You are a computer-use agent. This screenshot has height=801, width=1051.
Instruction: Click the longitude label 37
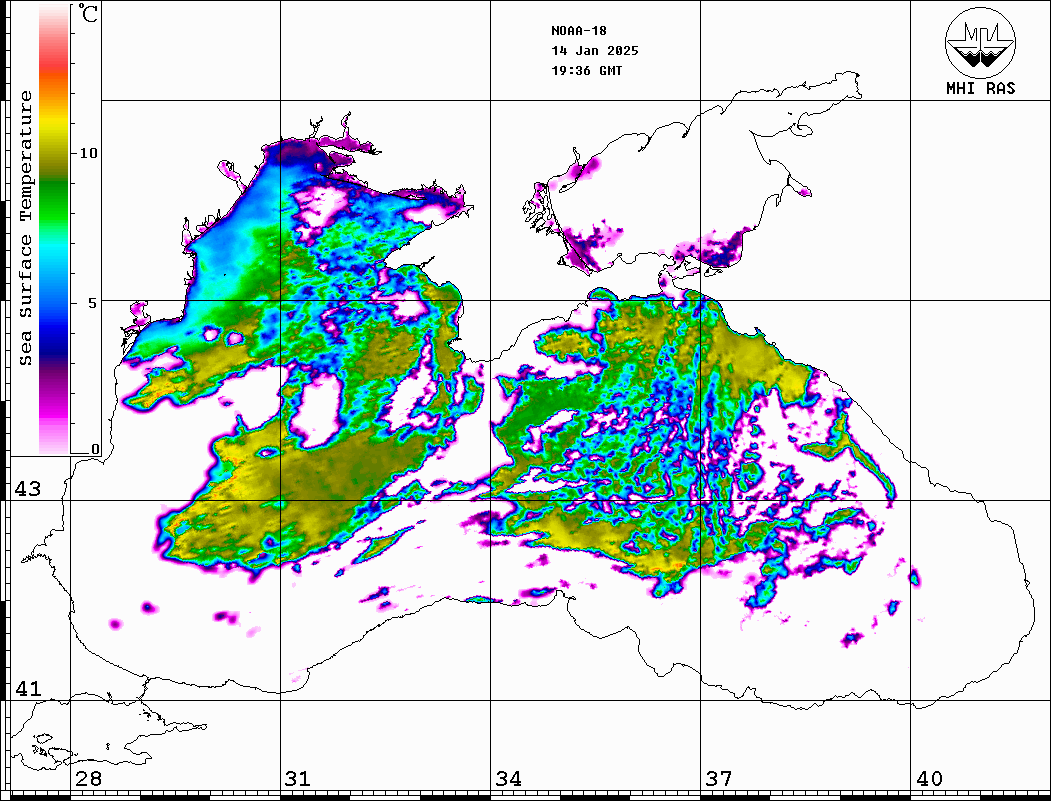[719, 779]
